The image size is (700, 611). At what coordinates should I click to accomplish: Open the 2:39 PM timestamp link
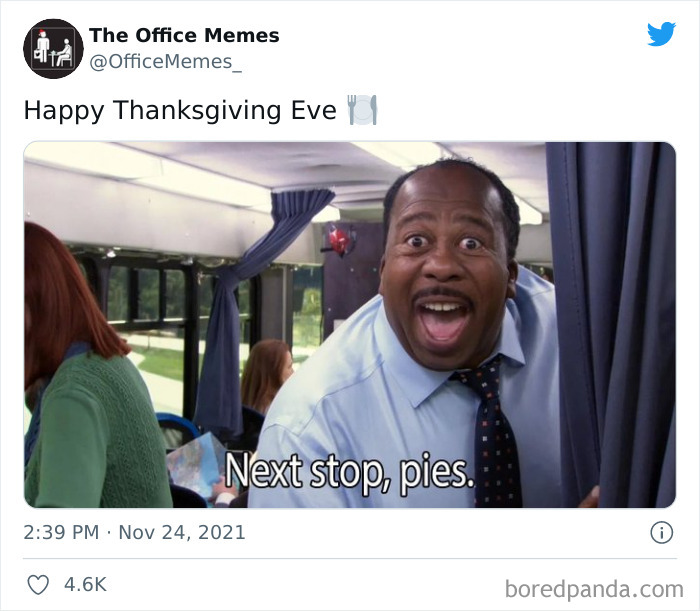click(61, 532)
